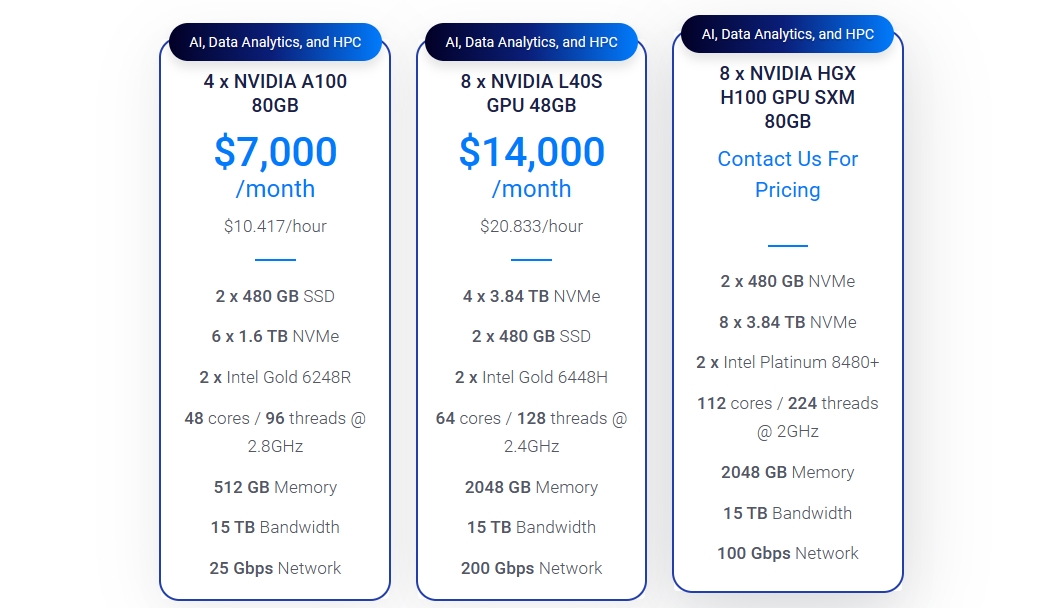Click the HPC badge on the H100 card

pos(787,34)
